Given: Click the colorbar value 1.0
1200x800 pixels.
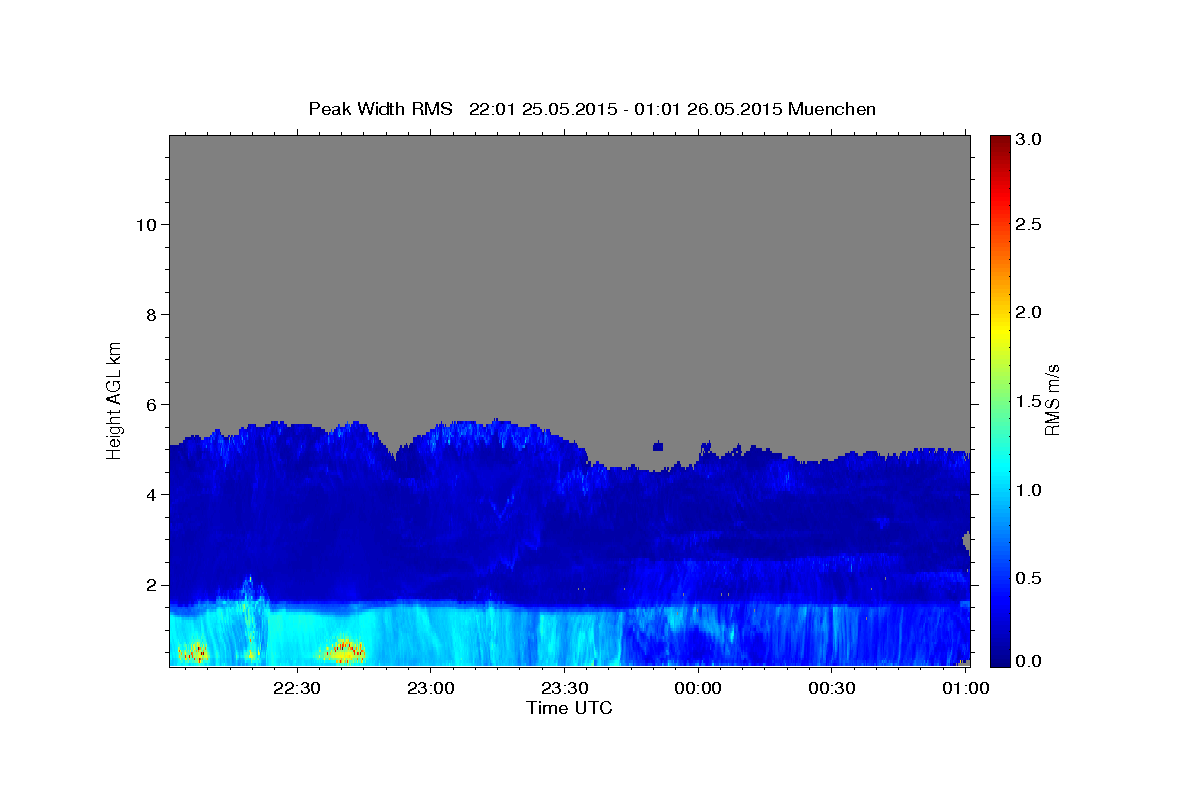Looking at the screenshot, I should [1028, 488].
